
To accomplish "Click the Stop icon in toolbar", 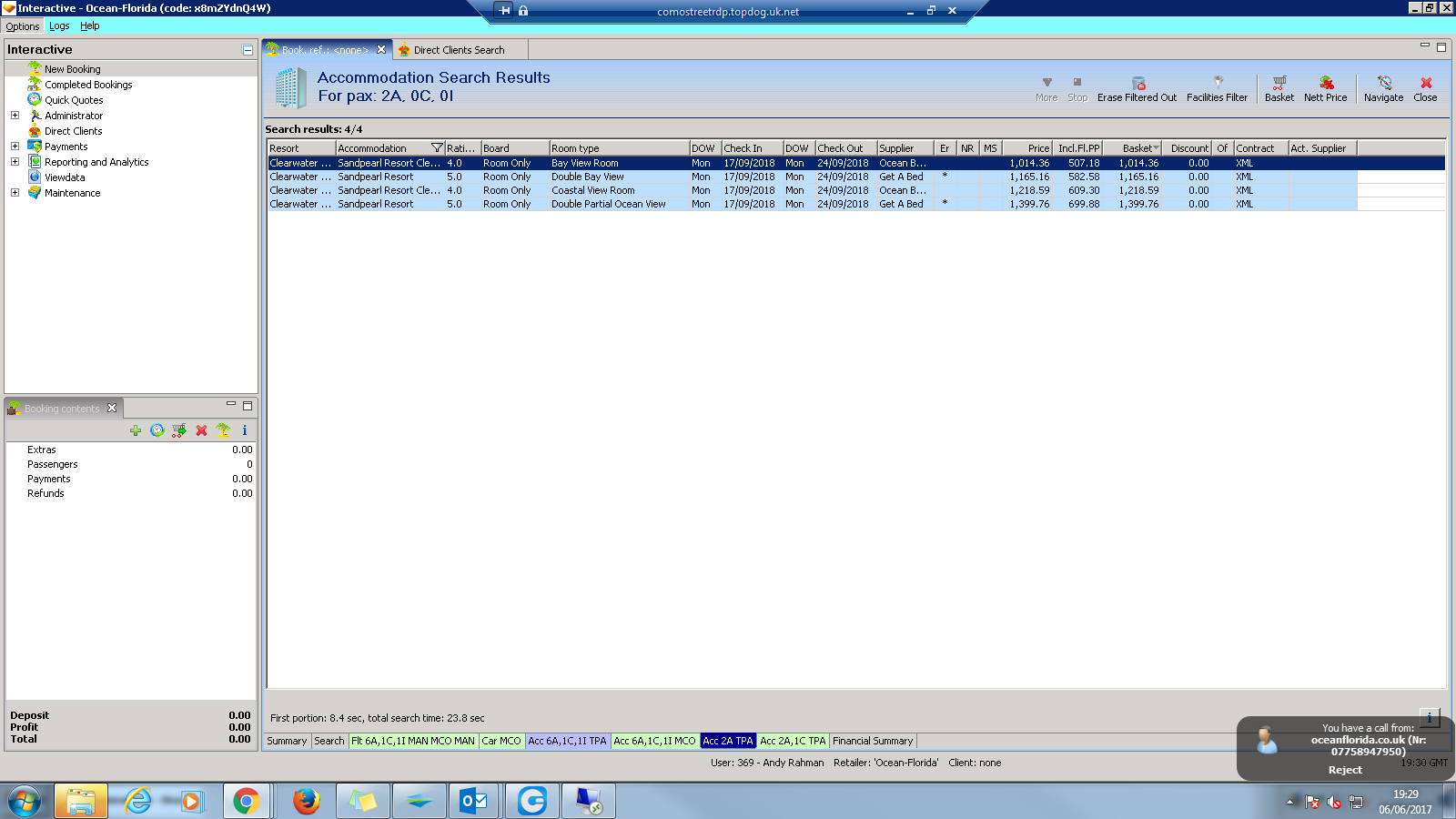I will coord(1077,83).
